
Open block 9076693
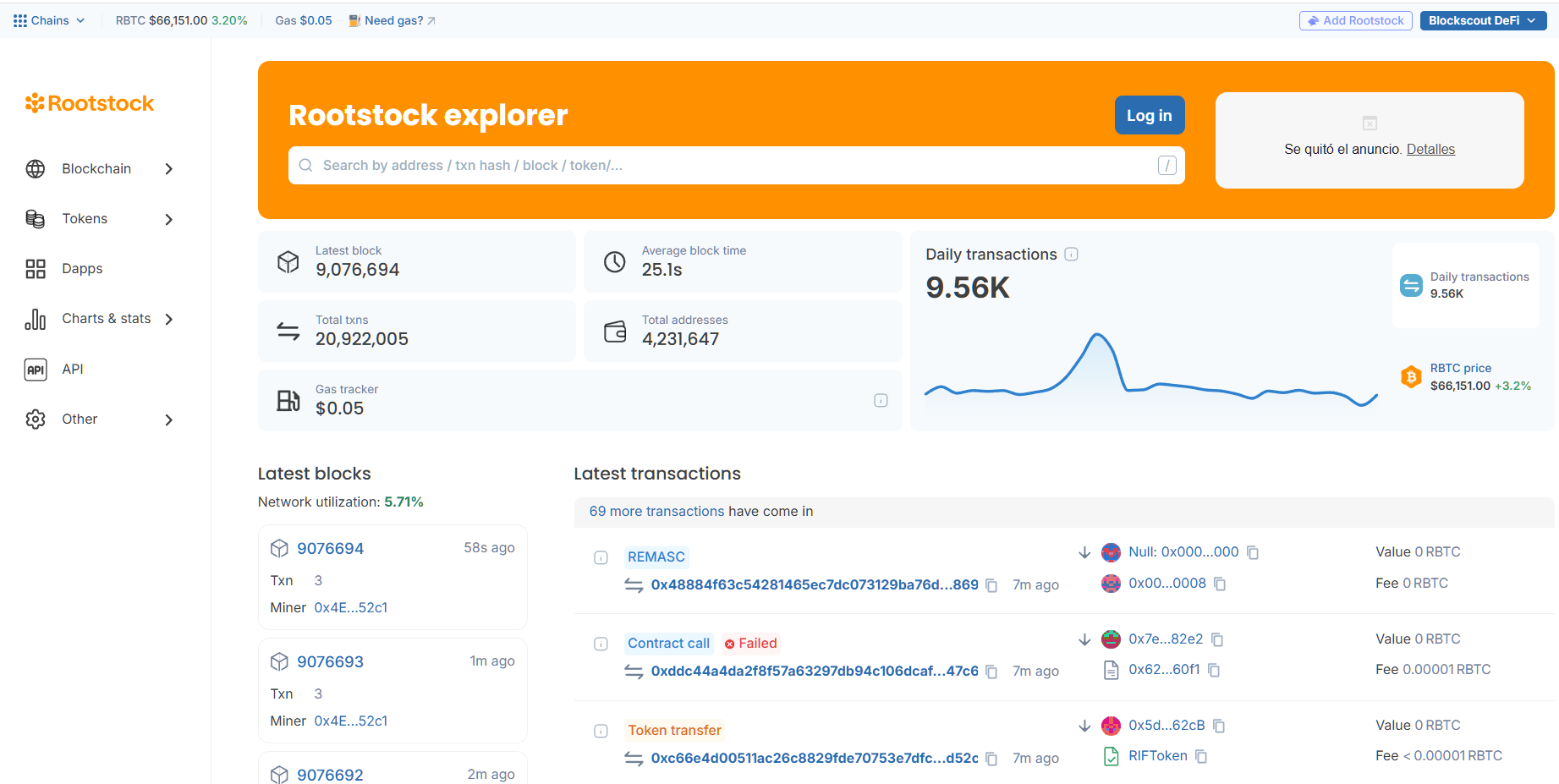[330, 662]
